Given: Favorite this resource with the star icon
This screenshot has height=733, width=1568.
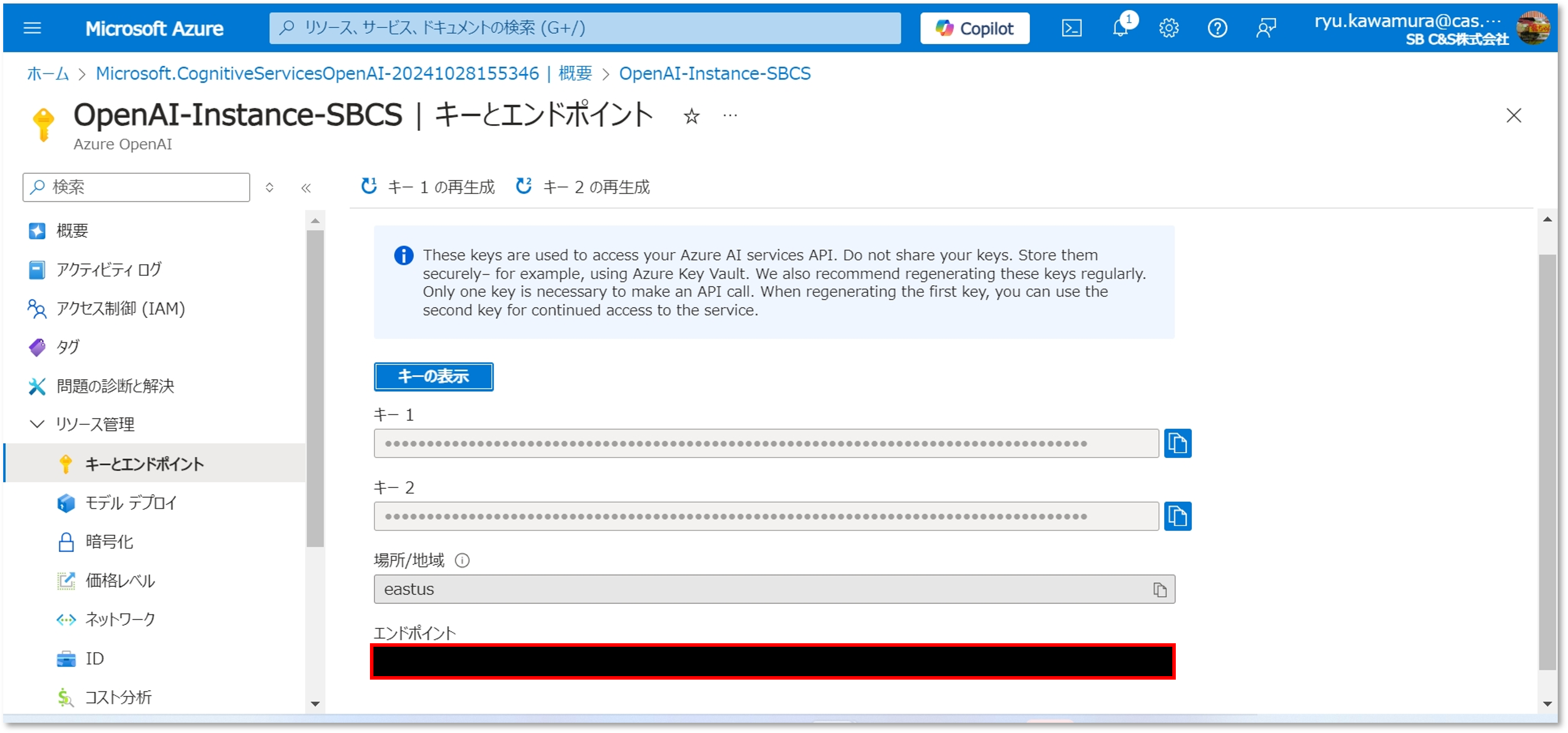Looking at the screenshot, I should [691, 116].
